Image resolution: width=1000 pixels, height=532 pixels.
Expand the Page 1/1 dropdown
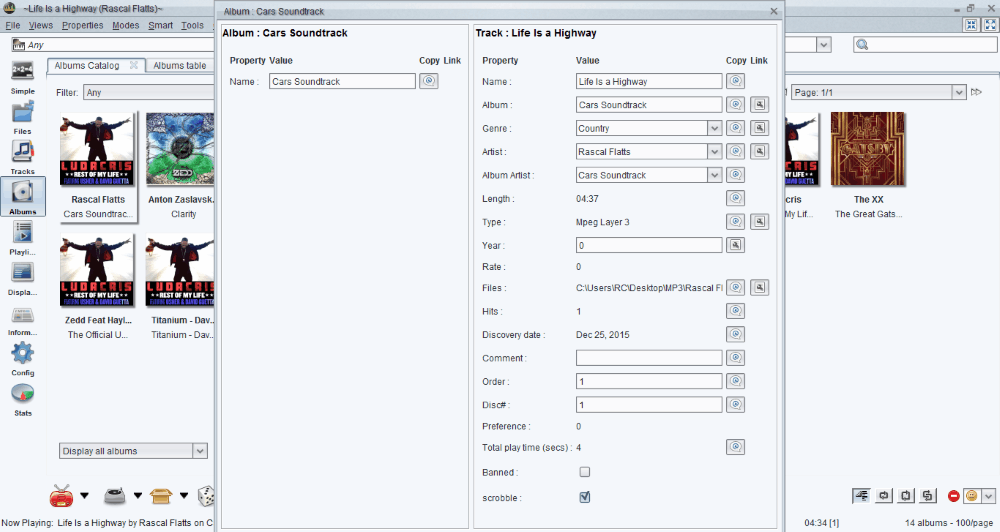click(x=959, y=92)
